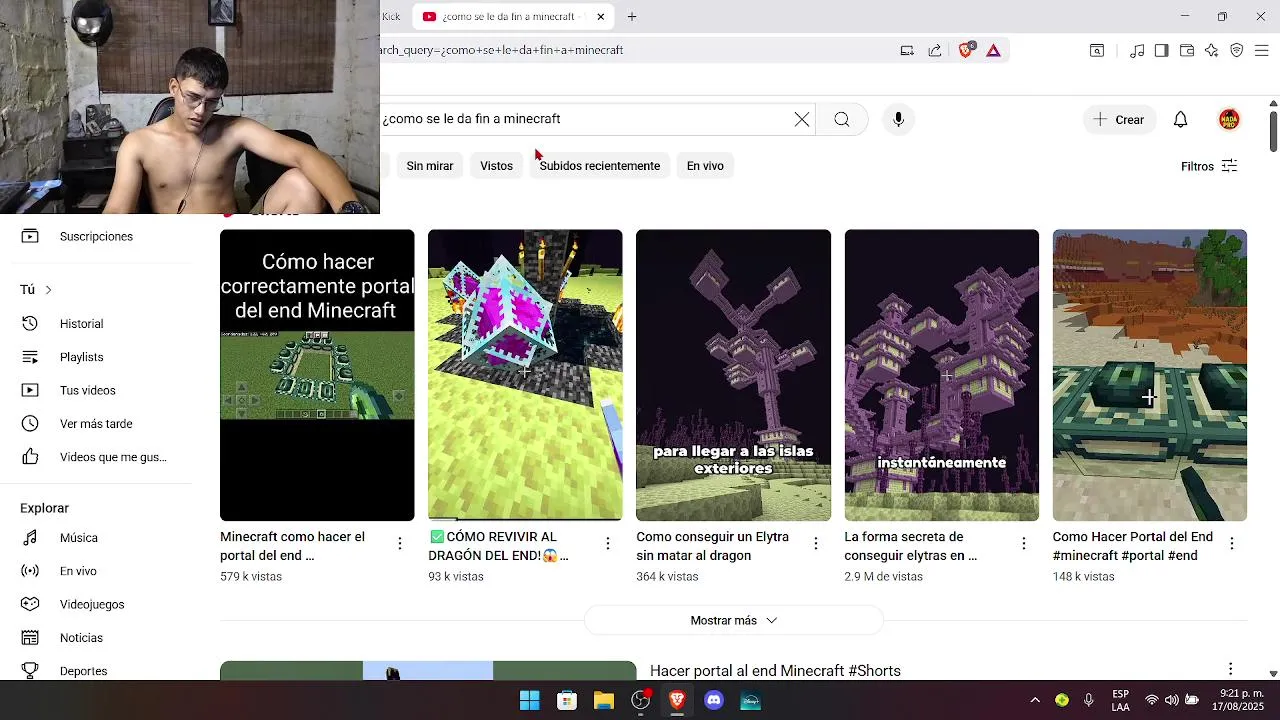Open options for 'Como Hacer Portal del End' short
This screenshot has width=1280, height=720.
pyautogui.click(x=1231, y=543)
